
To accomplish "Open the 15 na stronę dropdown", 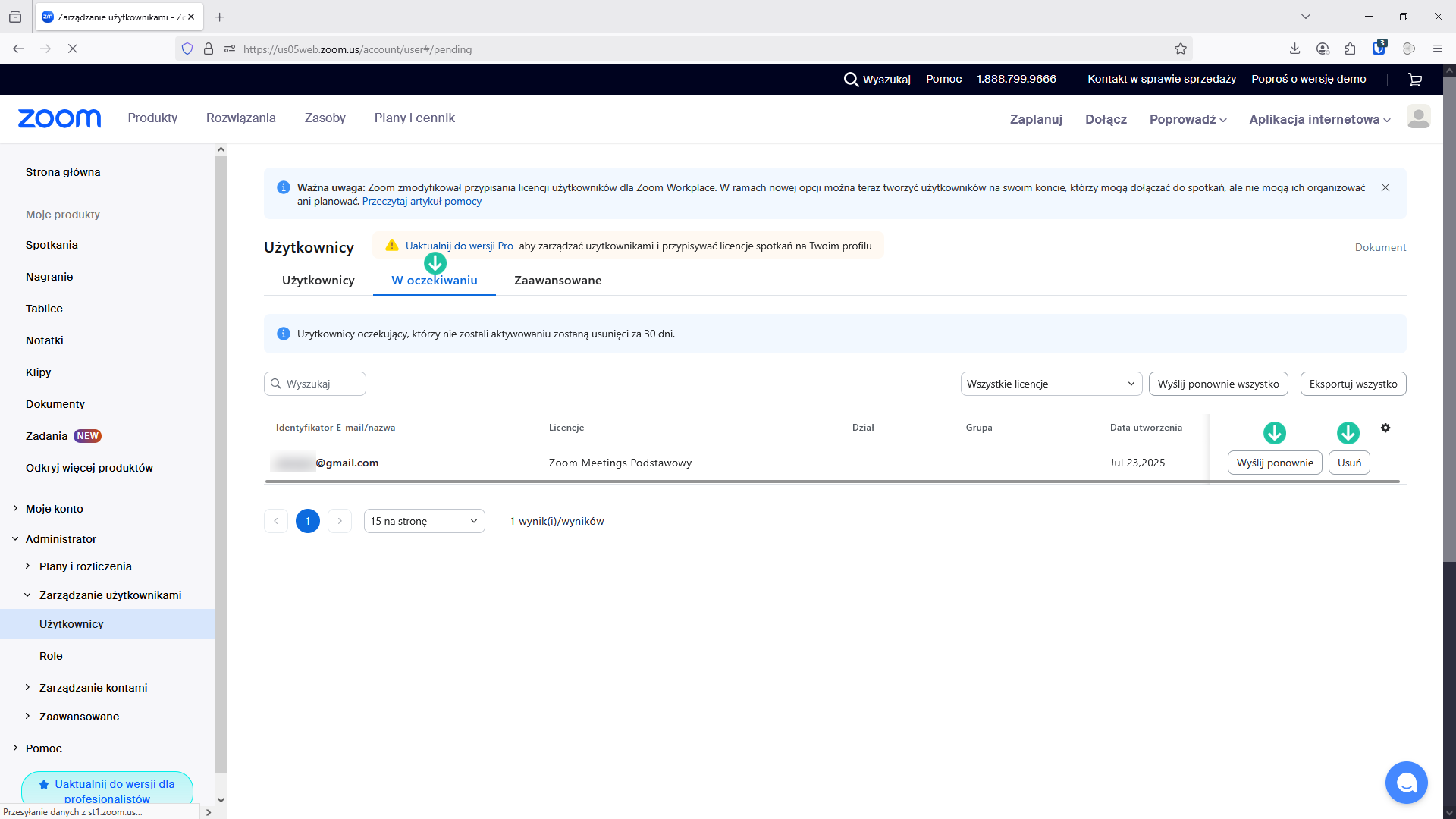I will tap(424, 521).
